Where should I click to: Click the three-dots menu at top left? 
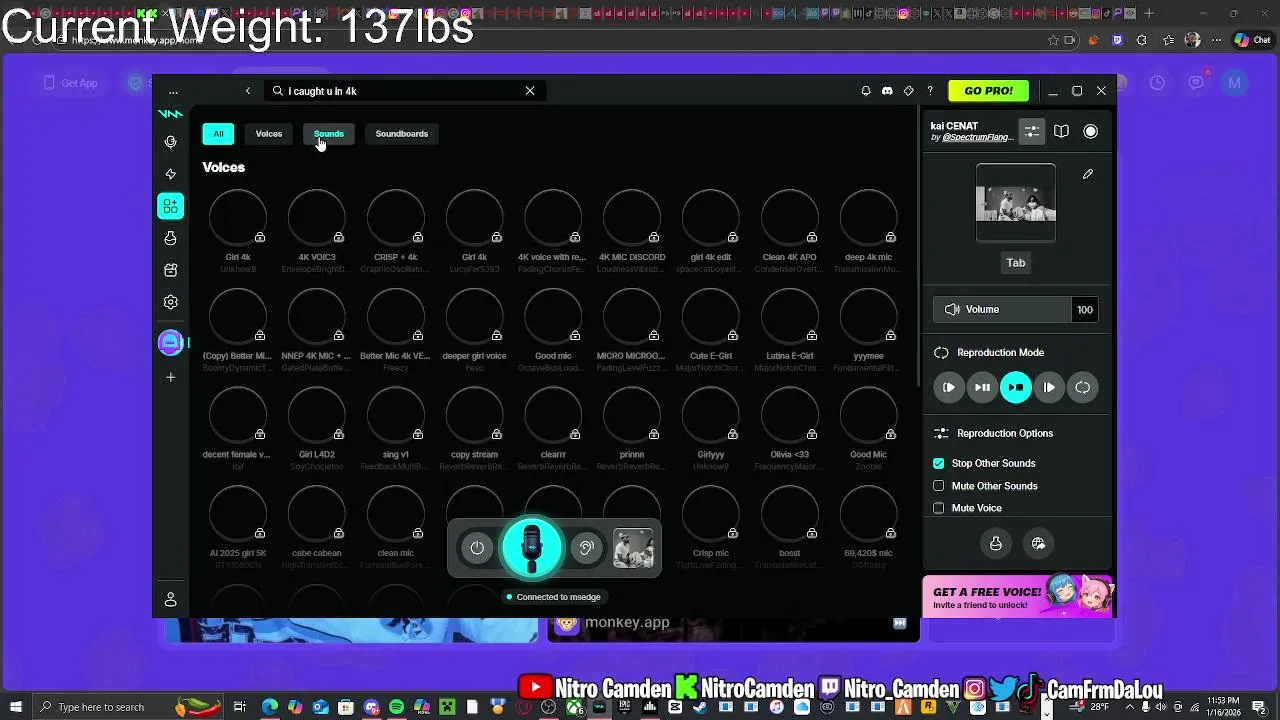(173, 91)
